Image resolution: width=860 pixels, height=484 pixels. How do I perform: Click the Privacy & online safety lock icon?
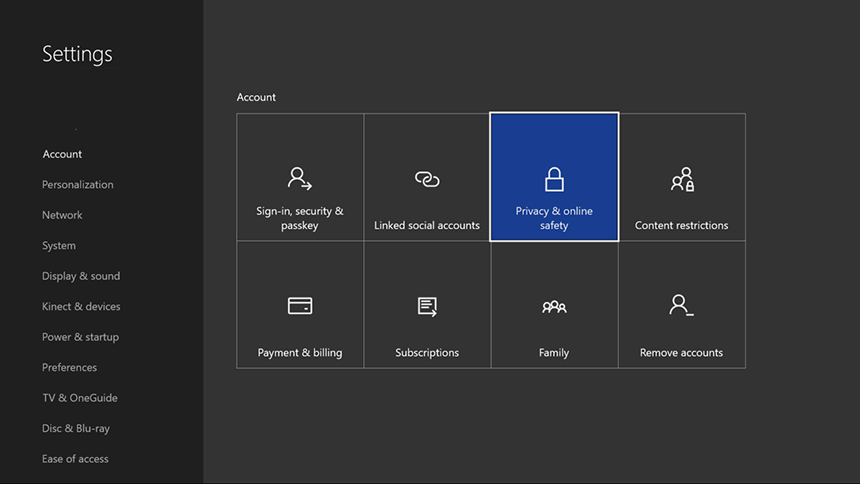click(554, 179)
